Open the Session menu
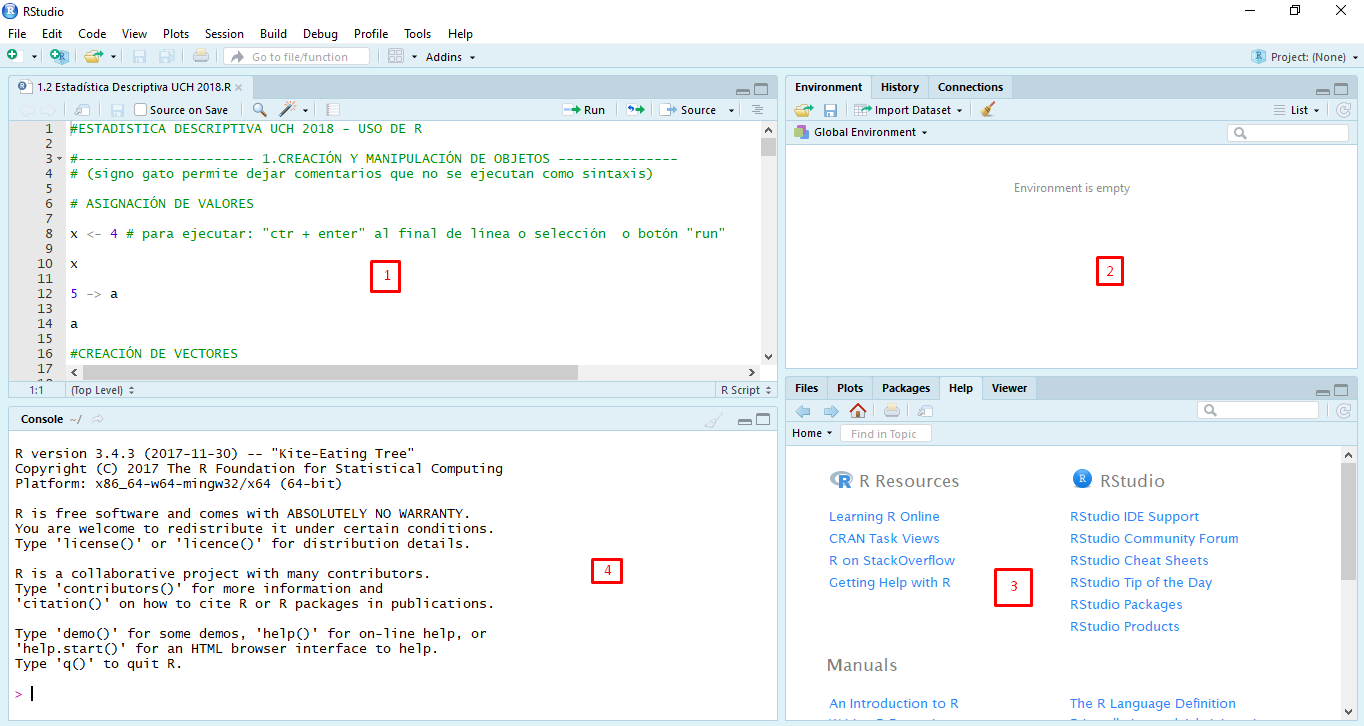Screen dimensions: 1364x726 tap(224, 34)
